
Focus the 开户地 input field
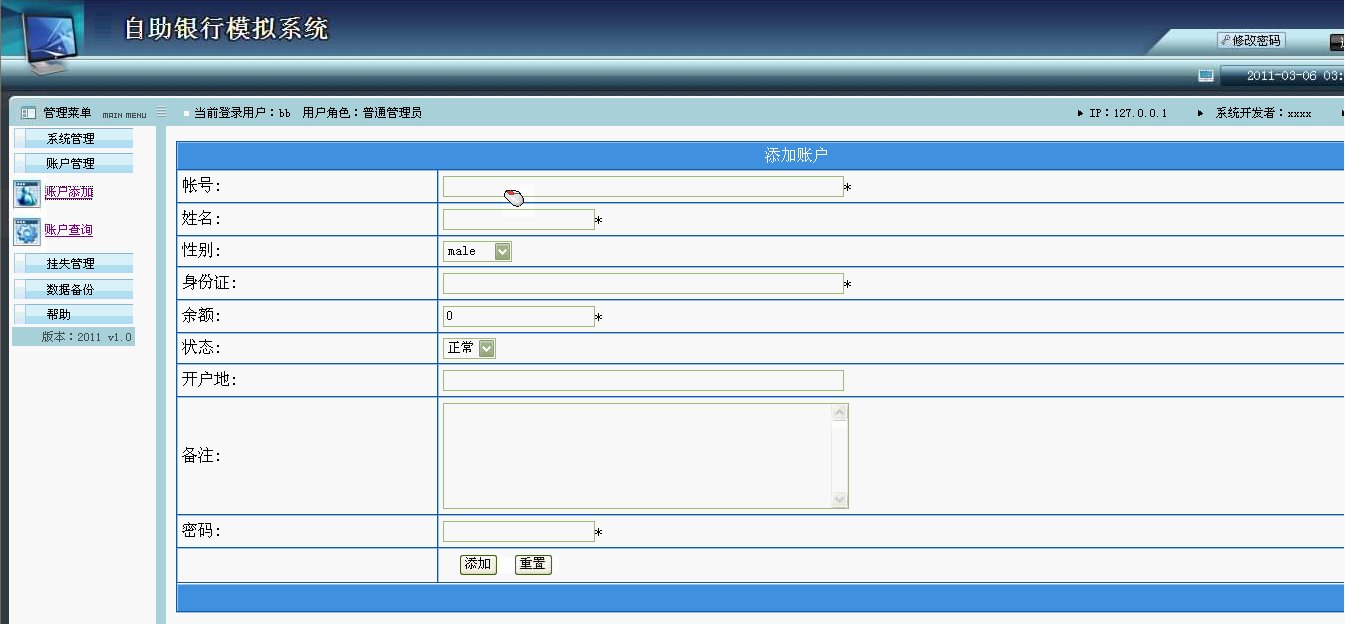point(643,380)
